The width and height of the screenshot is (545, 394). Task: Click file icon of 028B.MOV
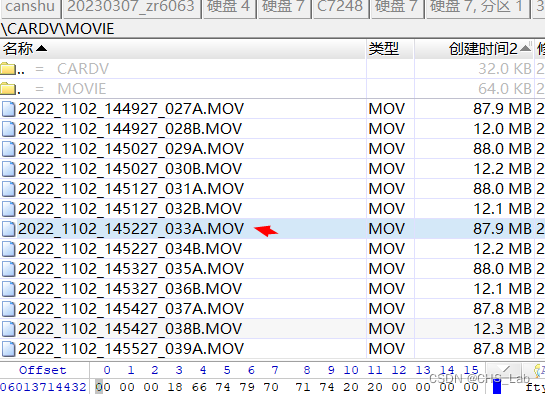click(x=8, y=129)
